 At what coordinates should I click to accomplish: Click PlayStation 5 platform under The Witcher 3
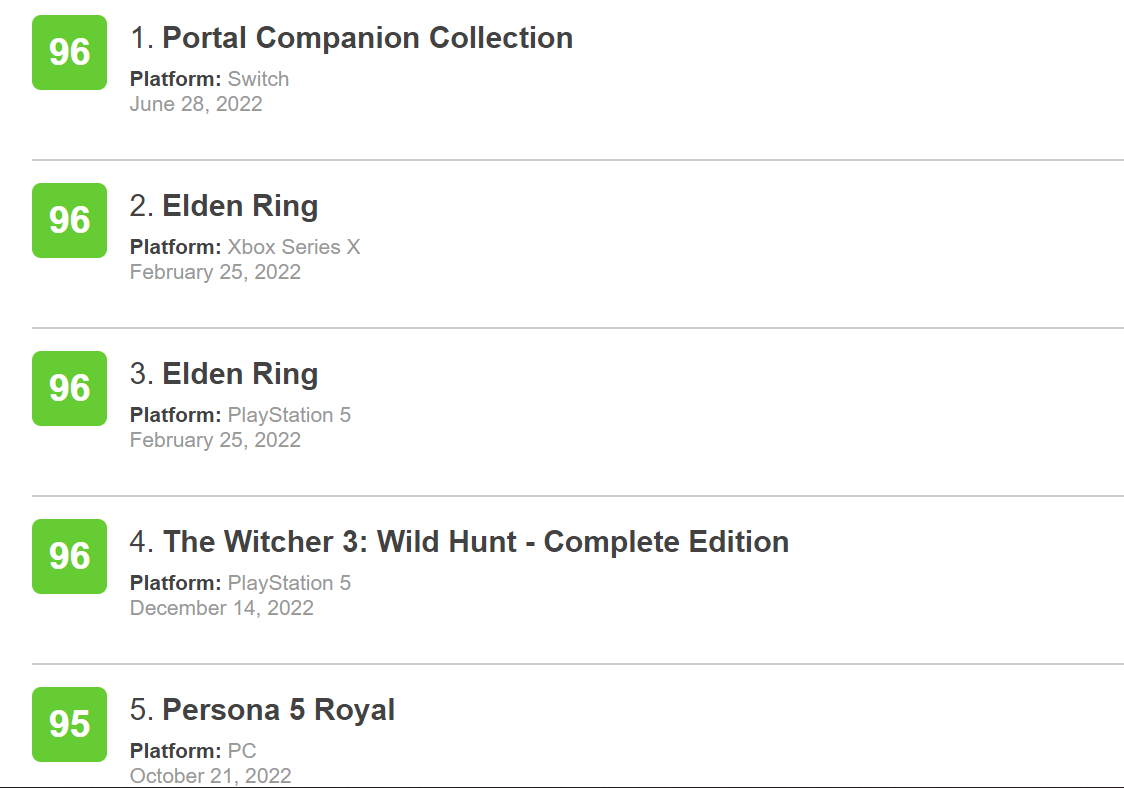(289, 583)
